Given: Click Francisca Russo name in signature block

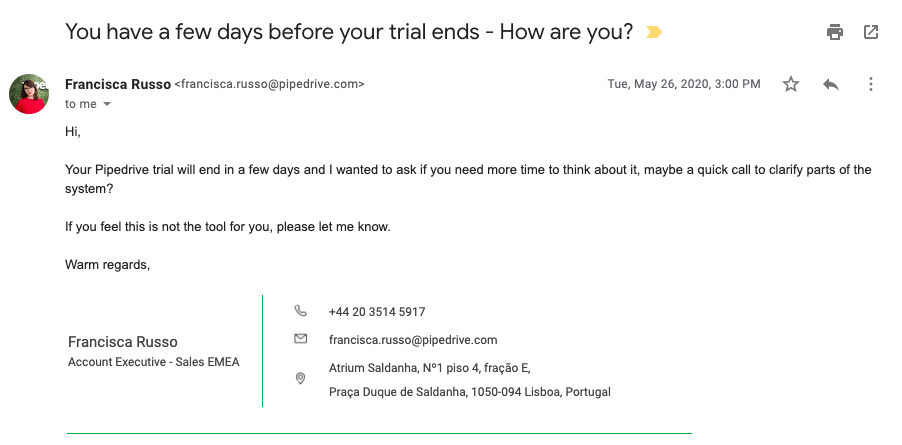Looking at the screenshot, I should 123,342.
